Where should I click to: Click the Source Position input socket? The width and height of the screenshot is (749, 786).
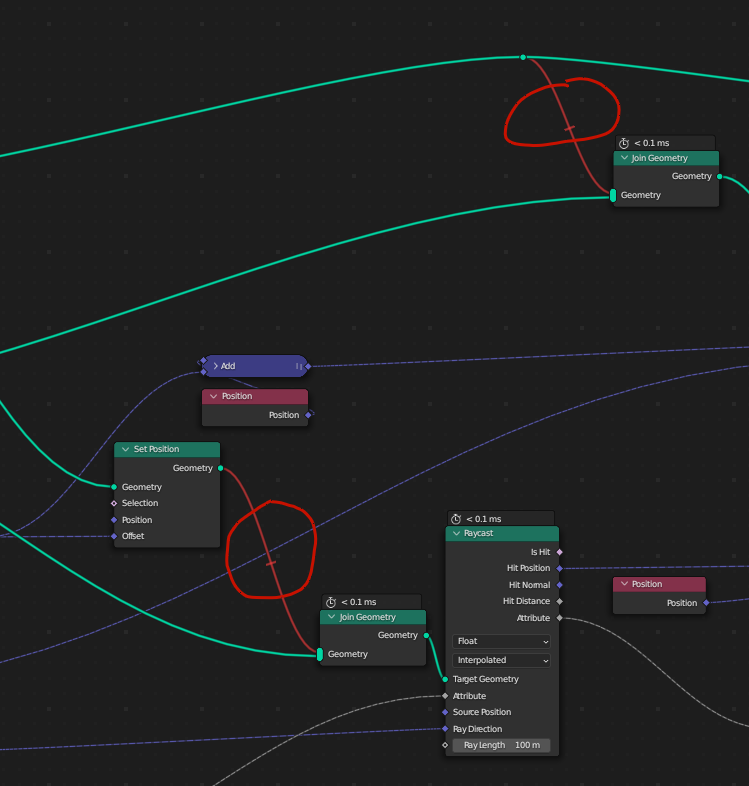(445, 712)
